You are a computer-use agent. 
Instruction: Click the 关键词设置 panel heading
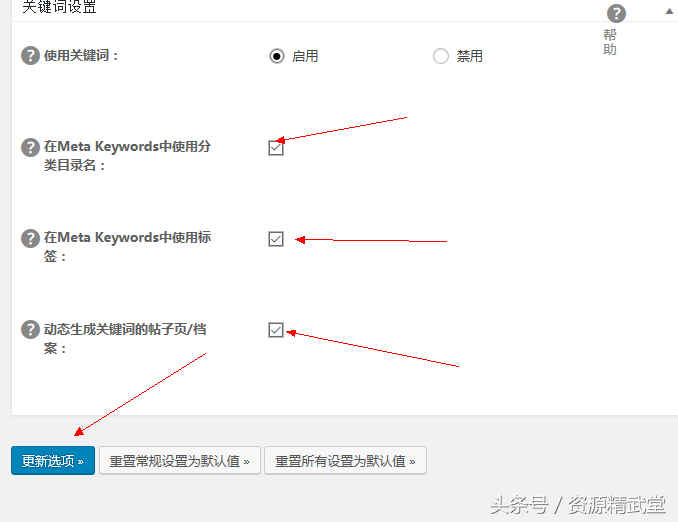tap(59, 7)
